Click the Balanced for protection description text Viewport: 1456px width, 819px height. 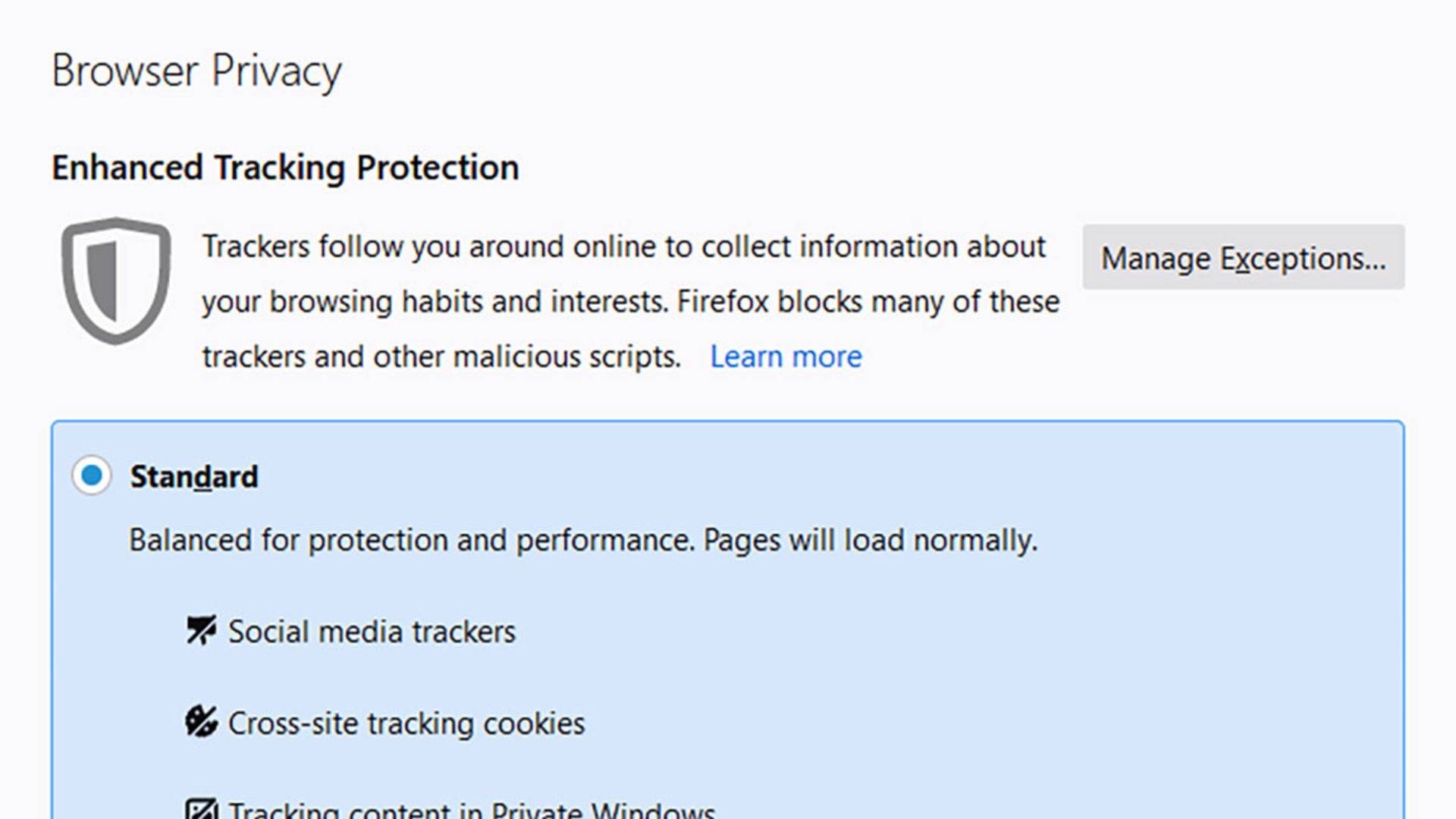583,541
